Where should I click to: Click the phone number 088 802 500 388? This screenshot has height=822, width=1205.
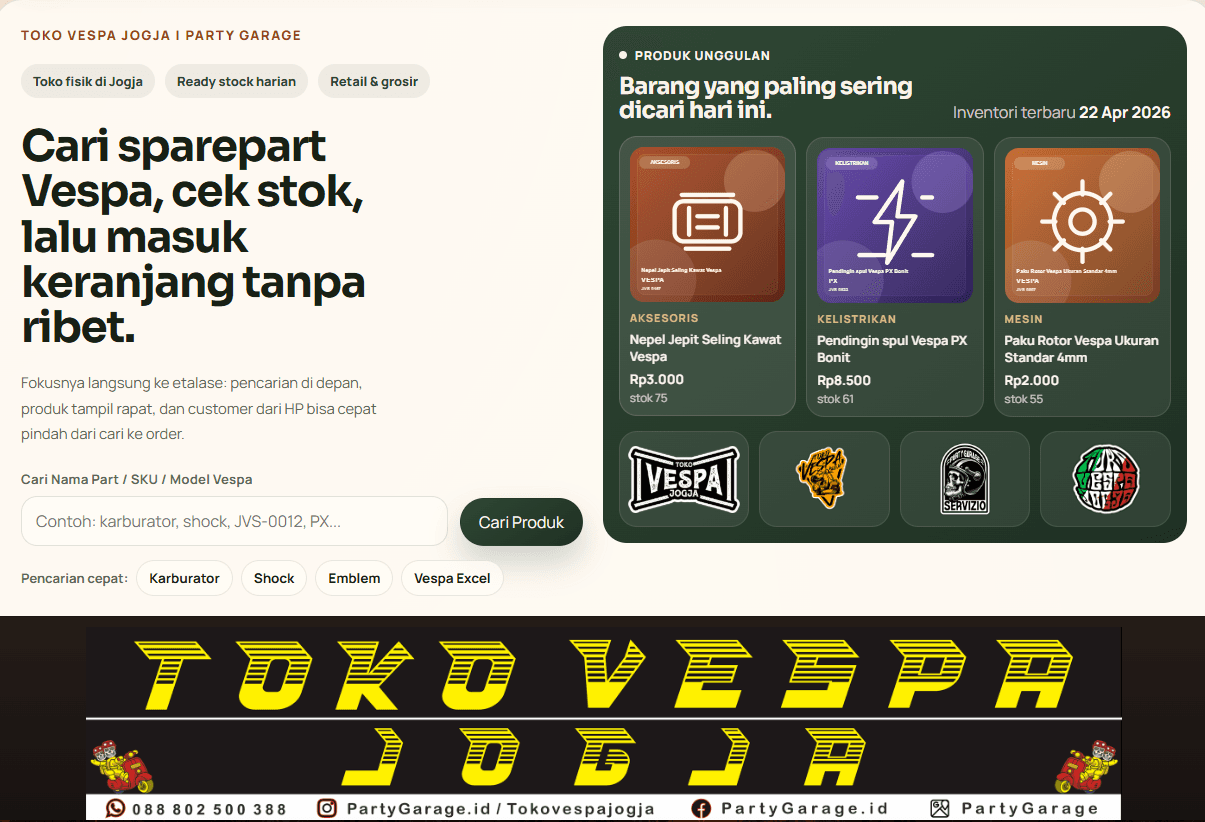tap(209, 809)
